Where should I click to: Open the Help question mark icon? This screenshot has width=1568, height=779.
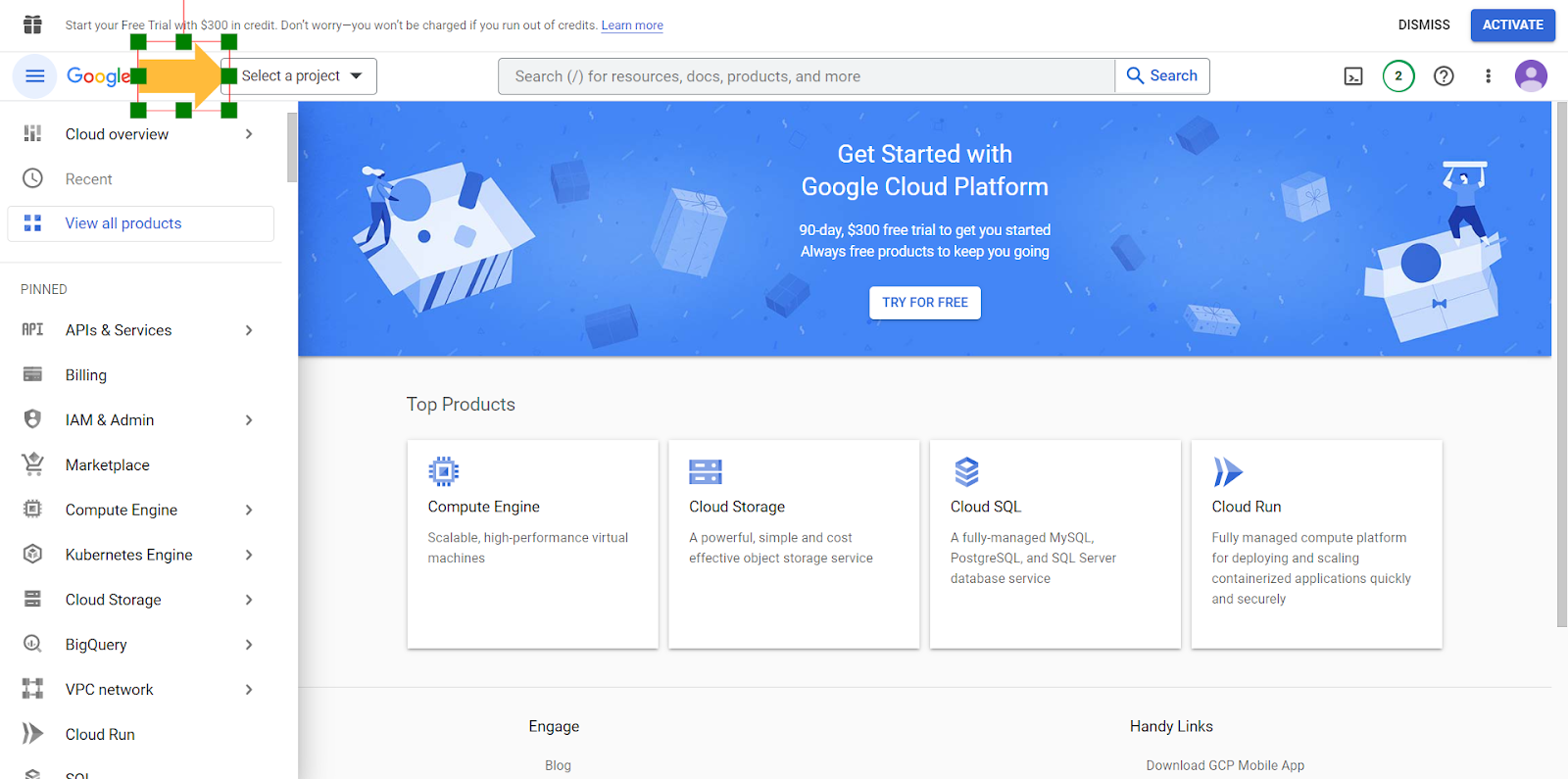click(x=1444, y=76)
